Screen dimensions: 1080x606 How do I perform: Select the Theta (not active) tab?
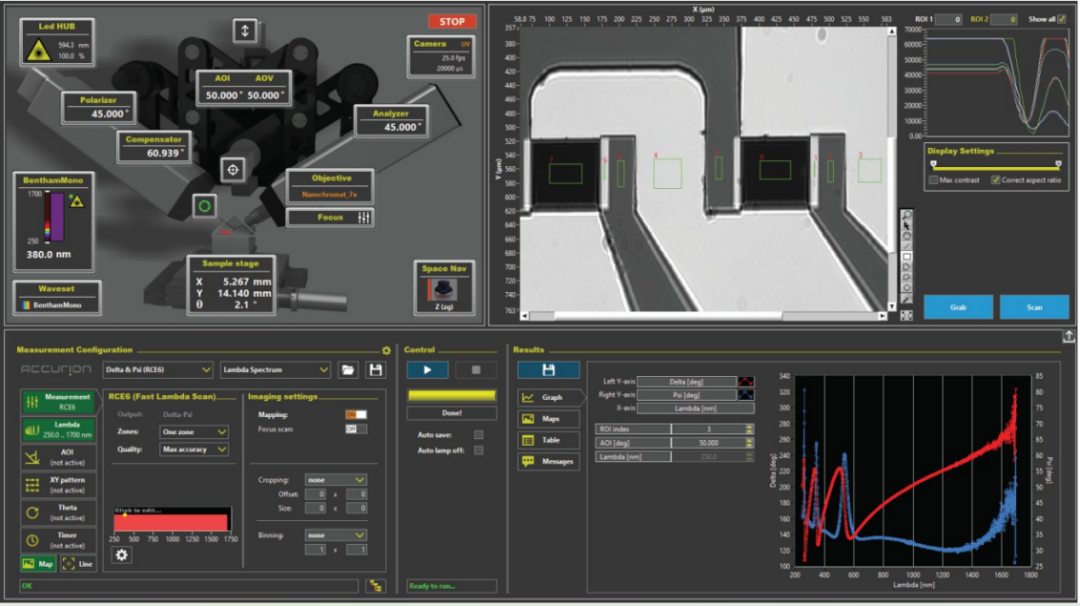(x=59, y=512)
